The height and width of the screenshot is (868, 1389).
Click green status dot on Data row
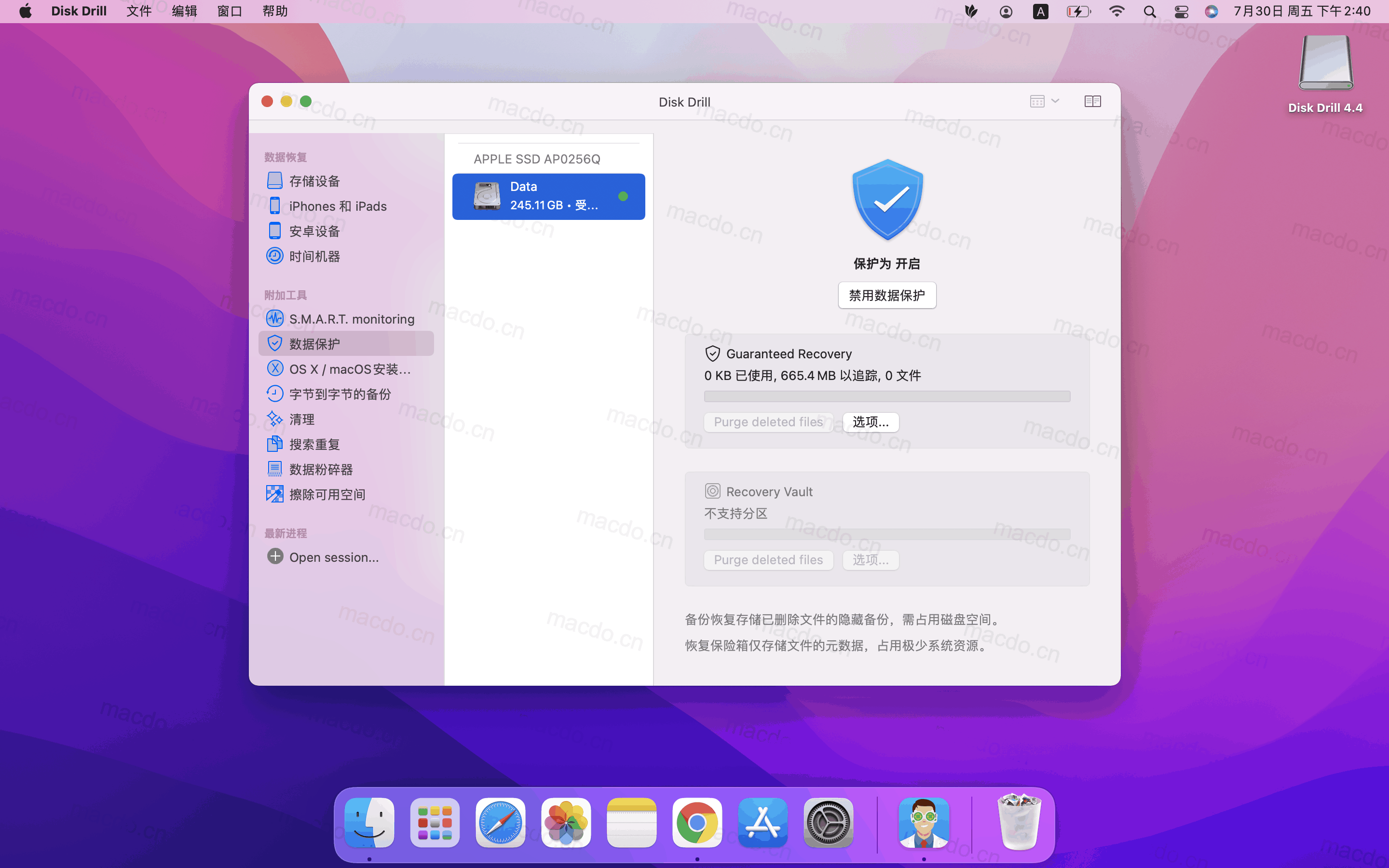(623, 196)
